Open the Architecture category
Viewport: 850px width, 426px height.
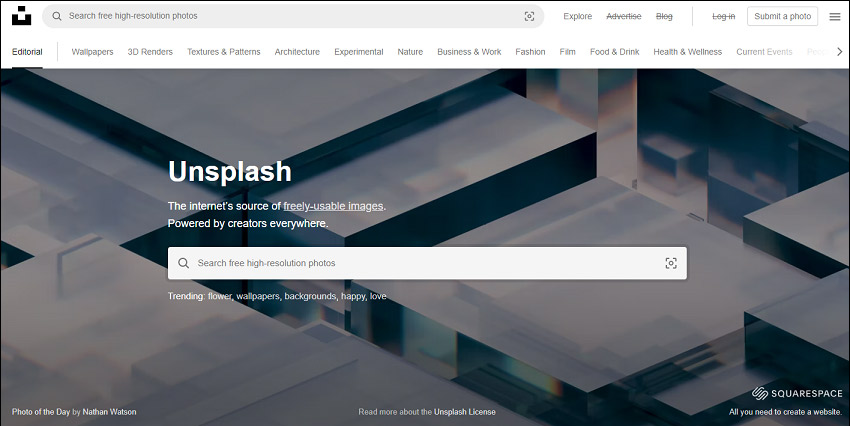click(297, 52)
